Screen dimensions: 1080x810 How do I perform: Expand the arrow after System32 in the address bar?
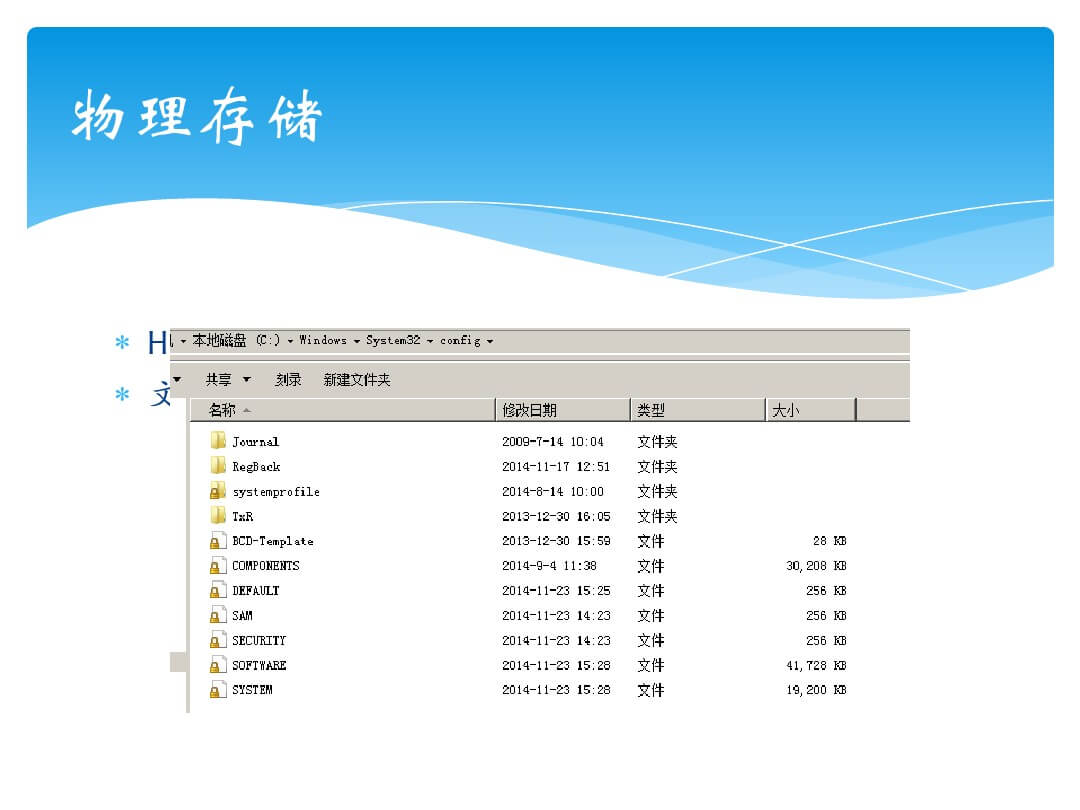pyautogui.click(x=430, y=341)
